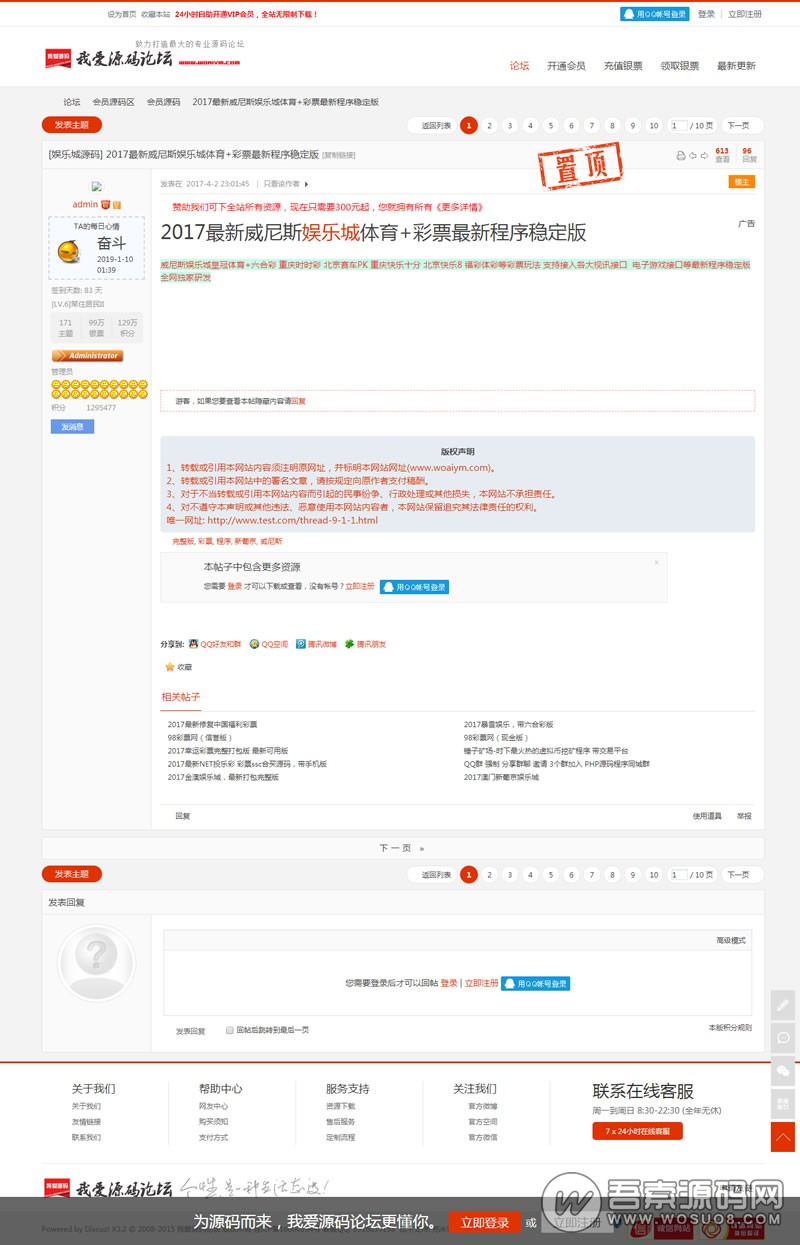Image resolution: width=800 pixels, height=1245 pixels.
Task: Expand the 只看该作者 arrow dropdown
Action: pyautogui.click(x=307, y=184)
